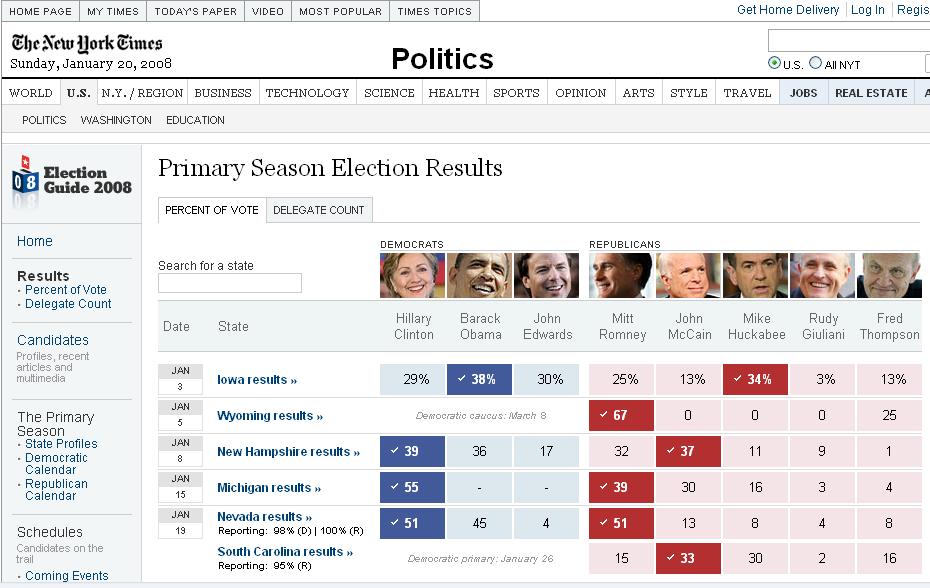Click Get Home Delivery link

point(788,10)
